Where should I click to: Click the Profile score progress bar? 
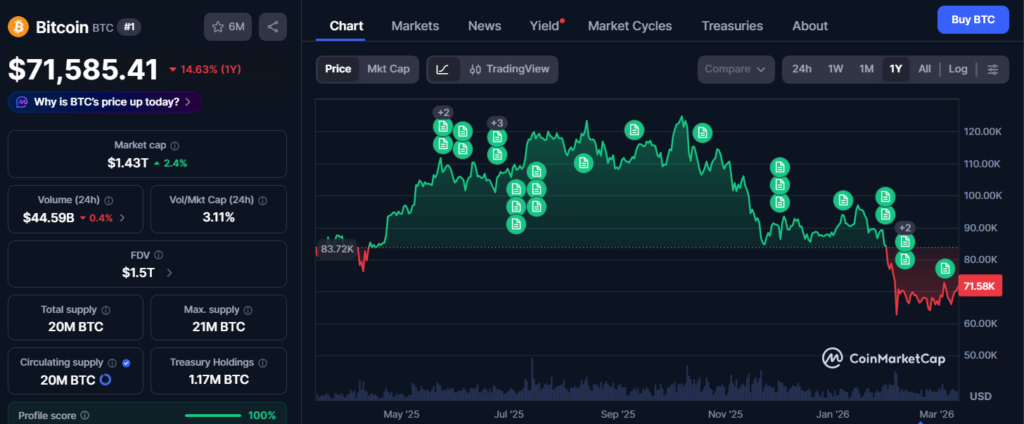pos(214,416)
